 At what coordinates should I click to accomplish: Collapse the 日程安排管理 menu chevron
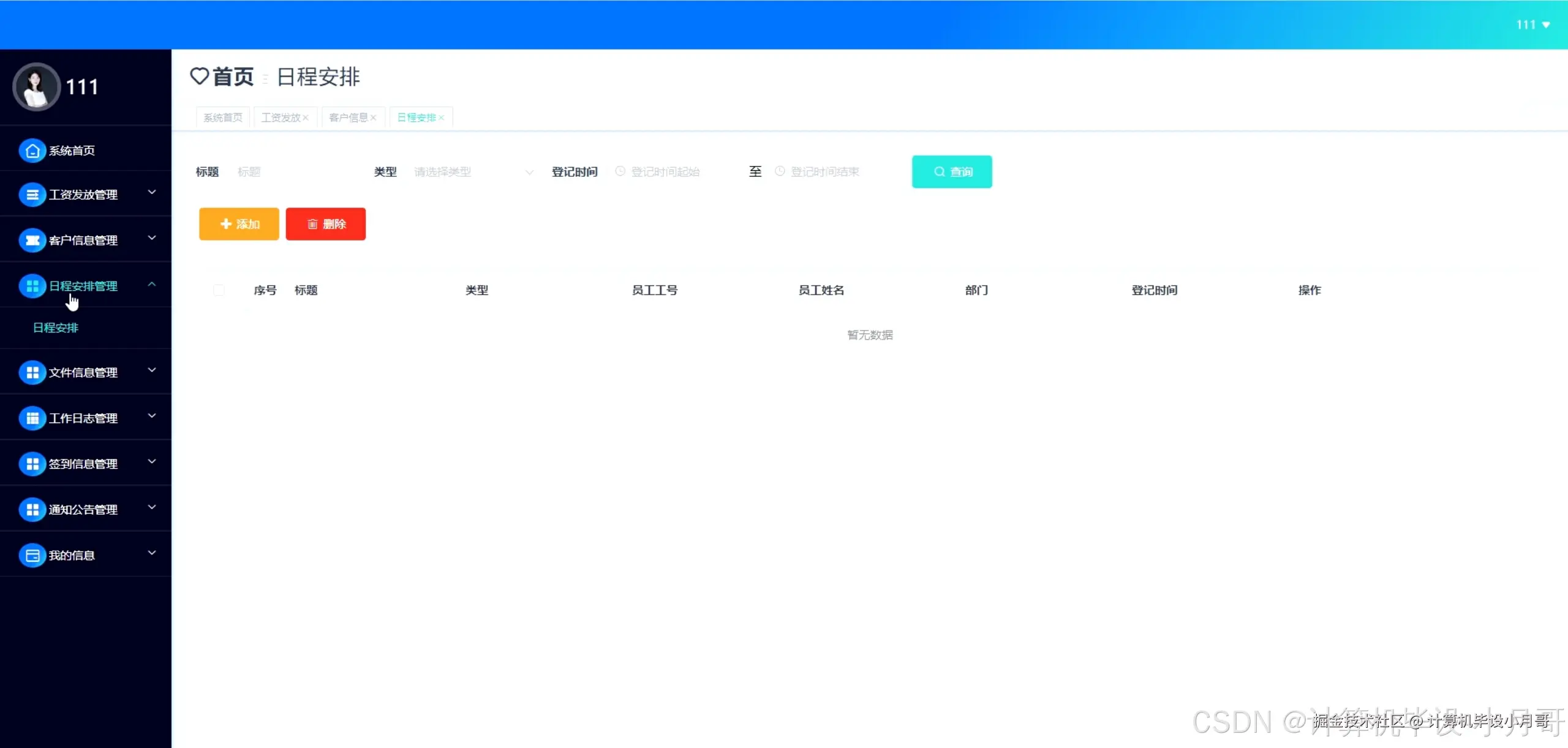pos(152,285)
